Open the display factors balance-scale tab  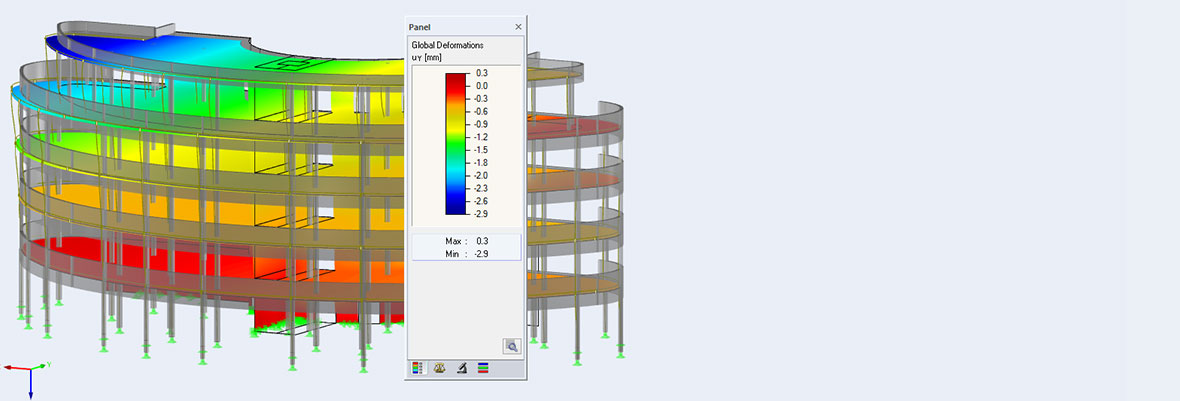click(439, 368)
